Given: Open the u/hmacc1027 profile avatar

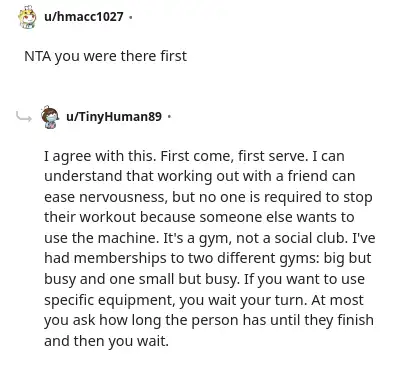Looking at the screenshot, I should coord(27,17).
